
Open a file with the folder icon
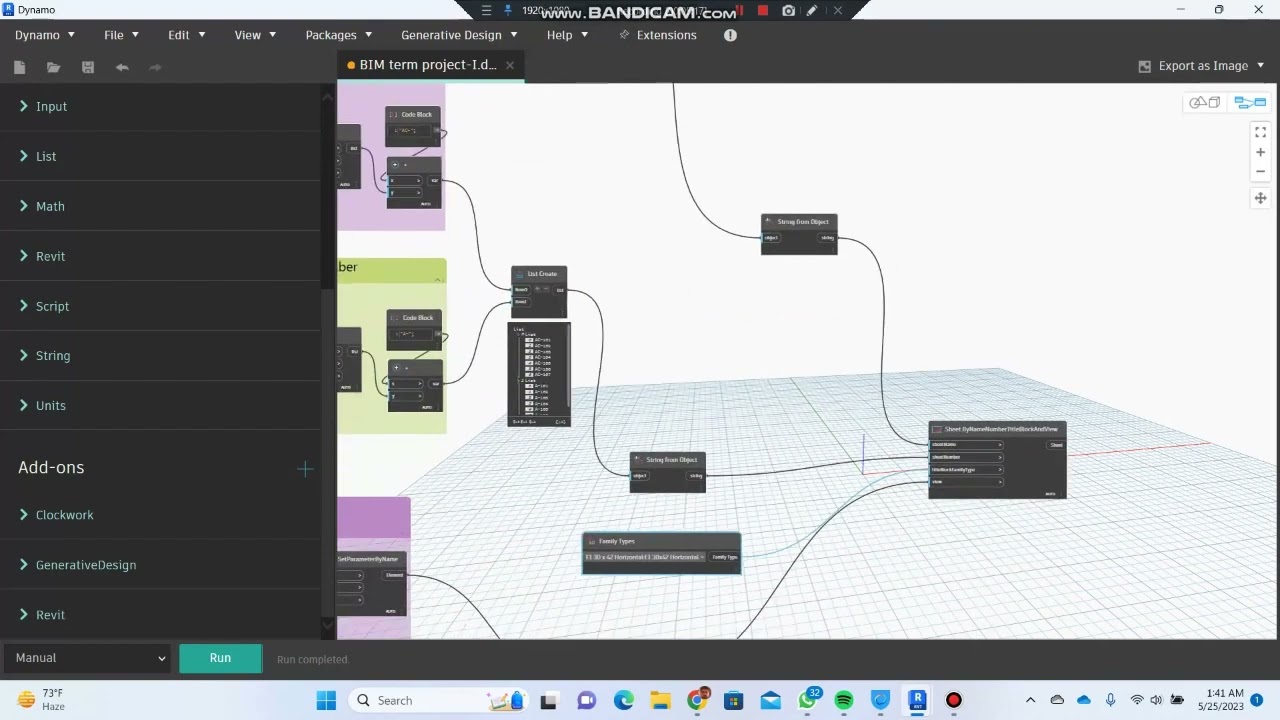[53, 67]
